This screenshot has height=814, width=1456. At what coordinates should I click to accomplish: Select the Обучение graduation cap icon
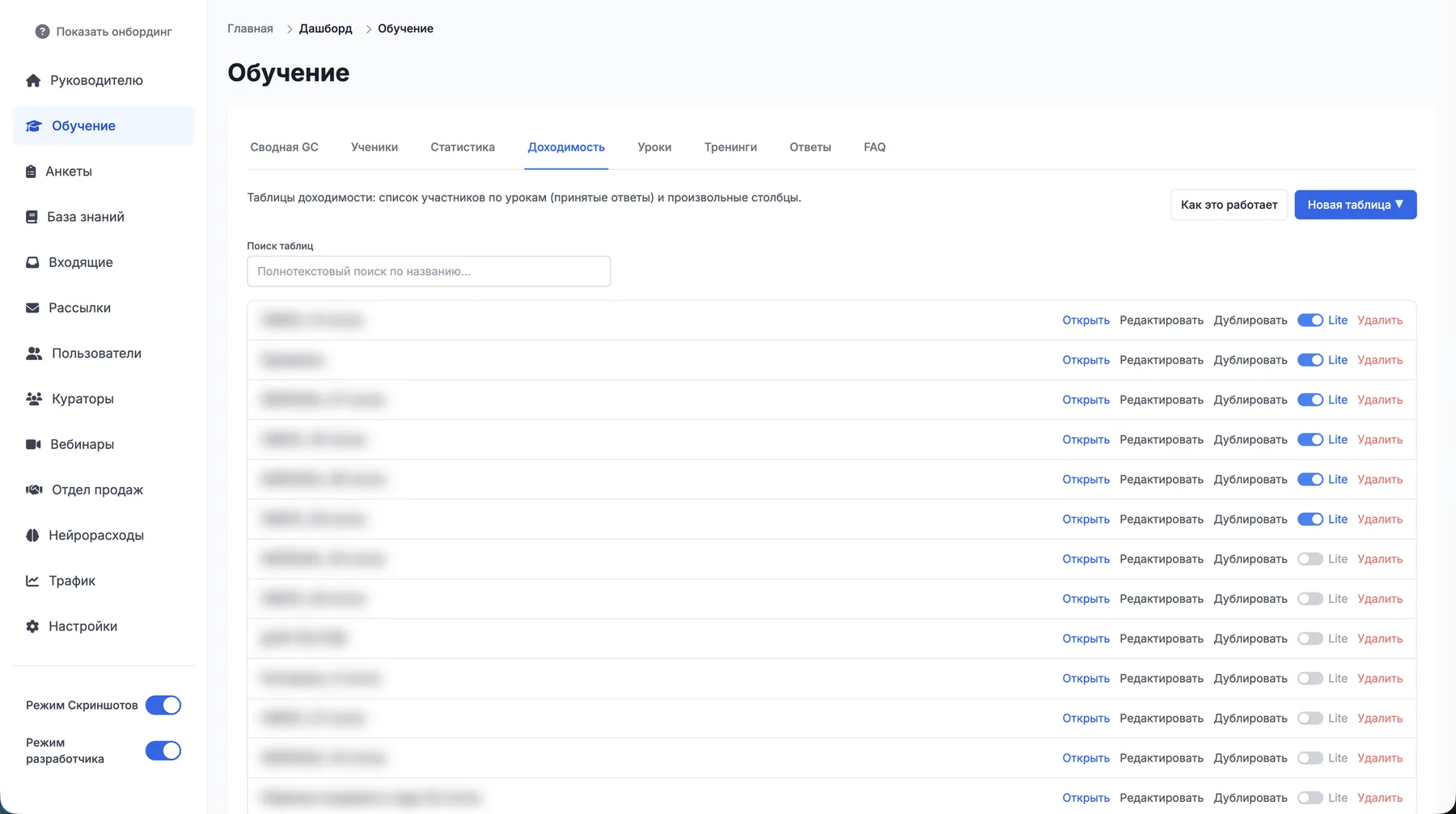point(34,125)
